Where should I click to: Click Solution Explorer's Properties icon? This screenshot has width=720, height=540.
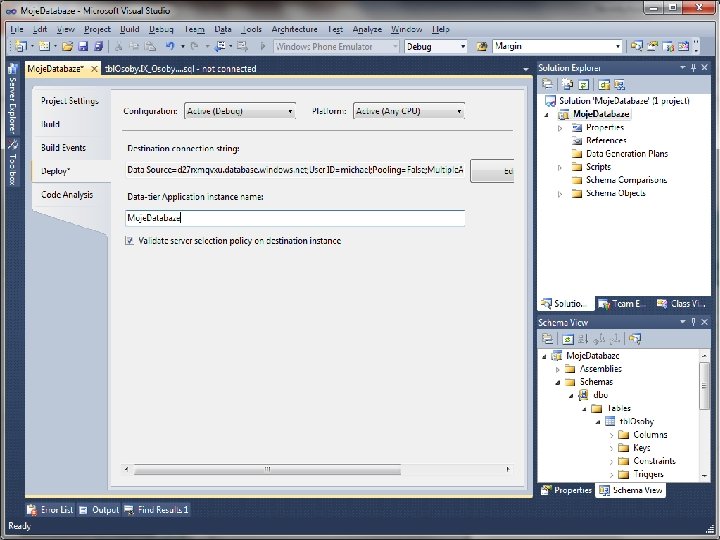547,84
